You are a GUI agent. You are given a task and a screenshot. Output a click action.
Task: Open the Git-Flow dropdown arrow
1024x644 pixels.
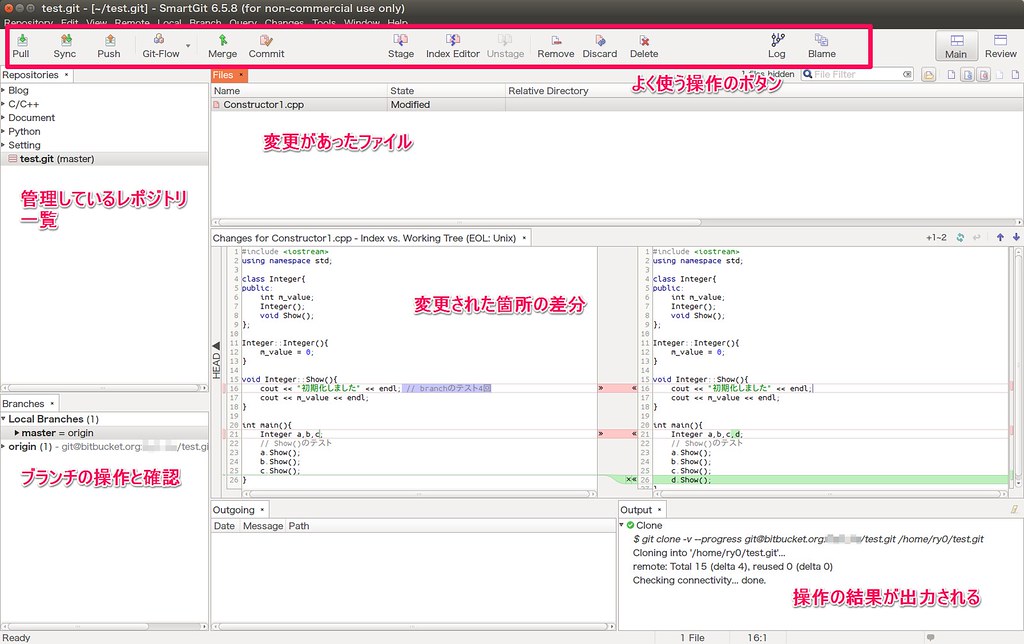coord(188,46)
